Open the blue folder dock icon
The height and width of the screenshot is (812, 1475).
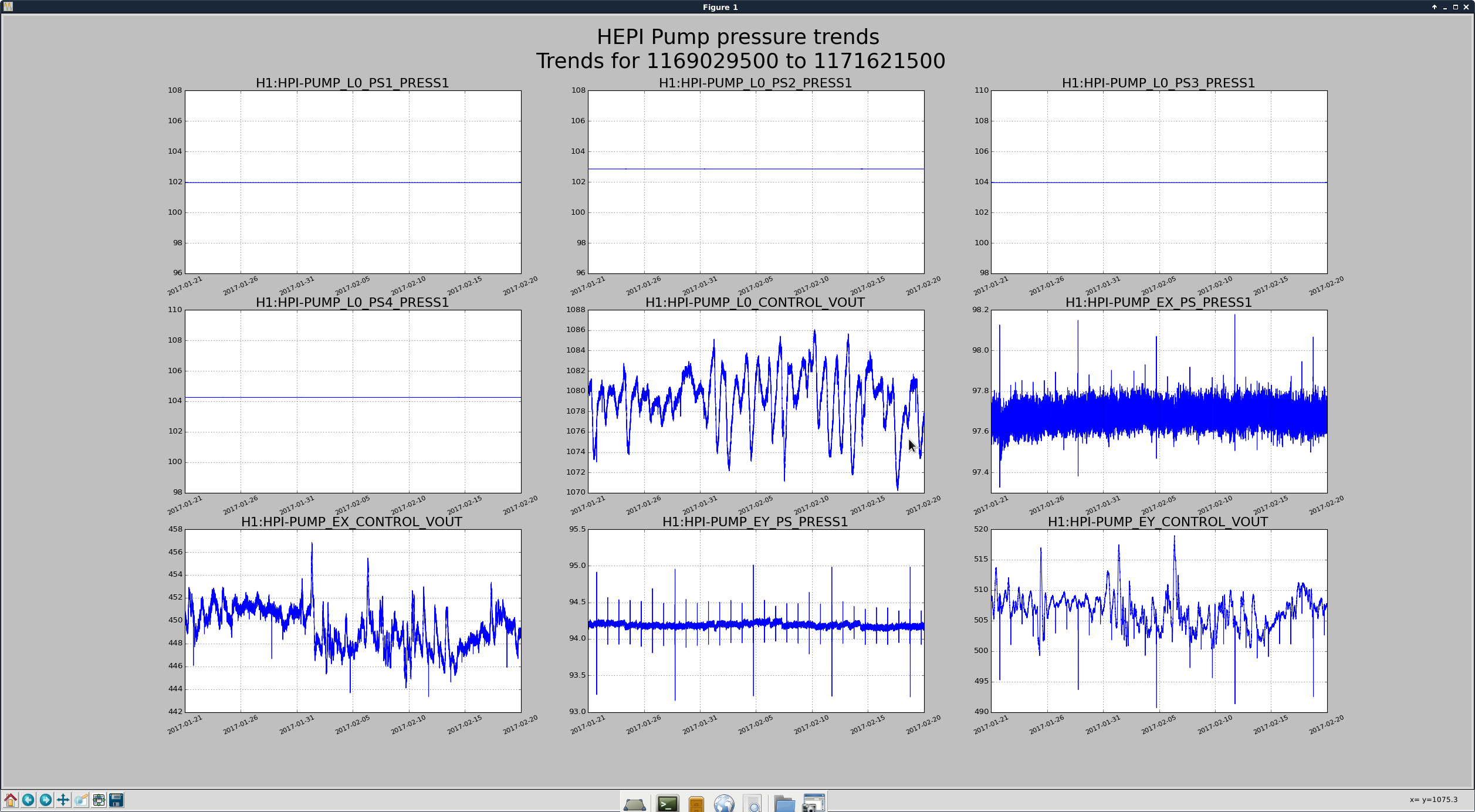pos(784,804)
